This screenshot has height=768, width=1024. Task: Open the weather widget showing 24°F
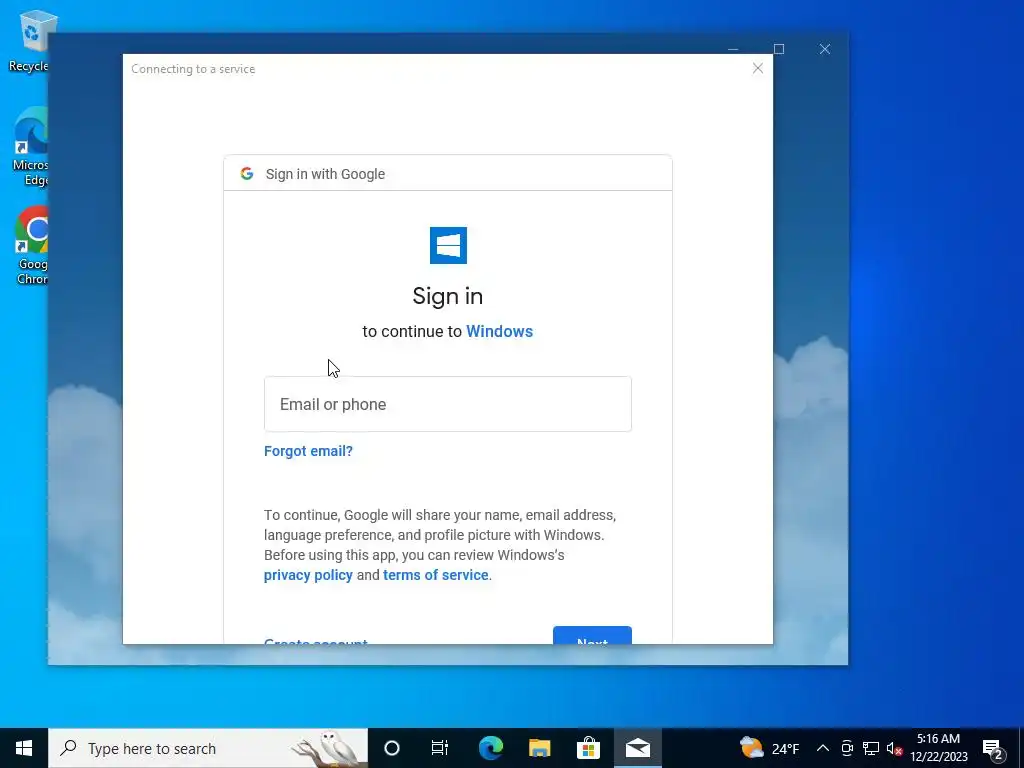[x=769, y=748]
